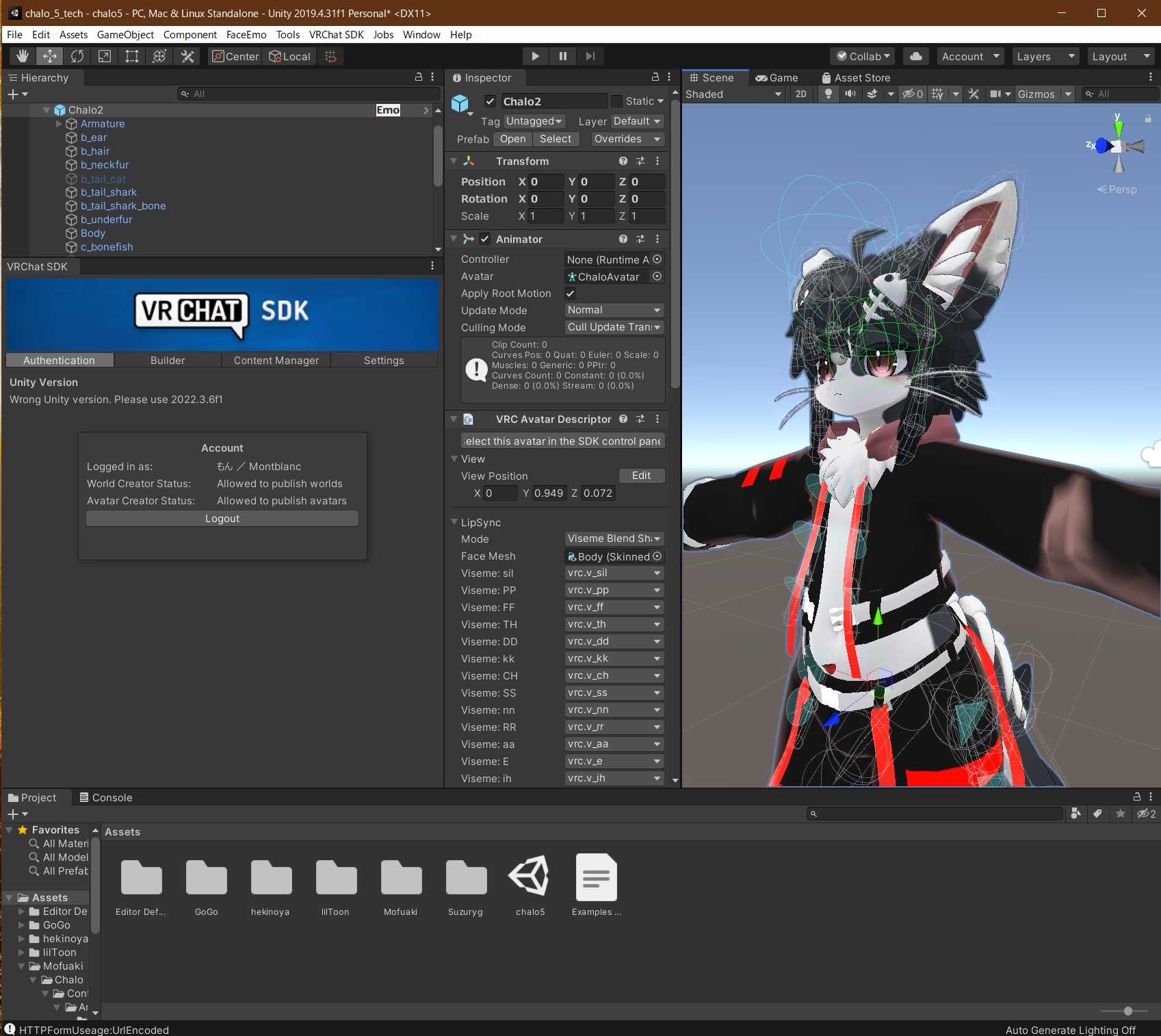This screenshot has width=1161, height=1036.
Task: Open the Collab dropdown button
Action: (x=863, y=56)
